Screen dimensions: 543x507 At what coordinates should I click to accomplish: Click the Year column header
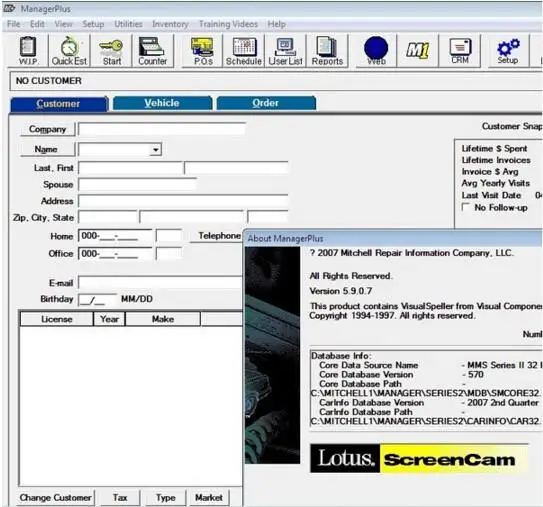pyautogui.click(x=109, y=319)
